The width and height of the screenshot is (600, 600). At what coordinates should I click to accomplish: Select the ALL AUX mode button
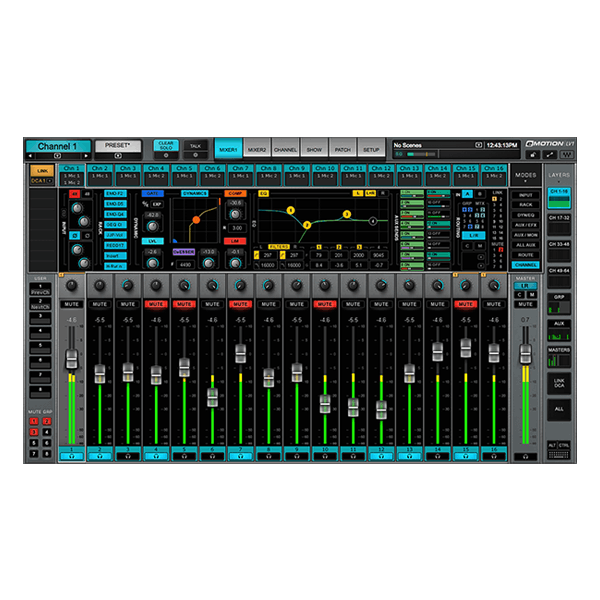click(525, 243)
